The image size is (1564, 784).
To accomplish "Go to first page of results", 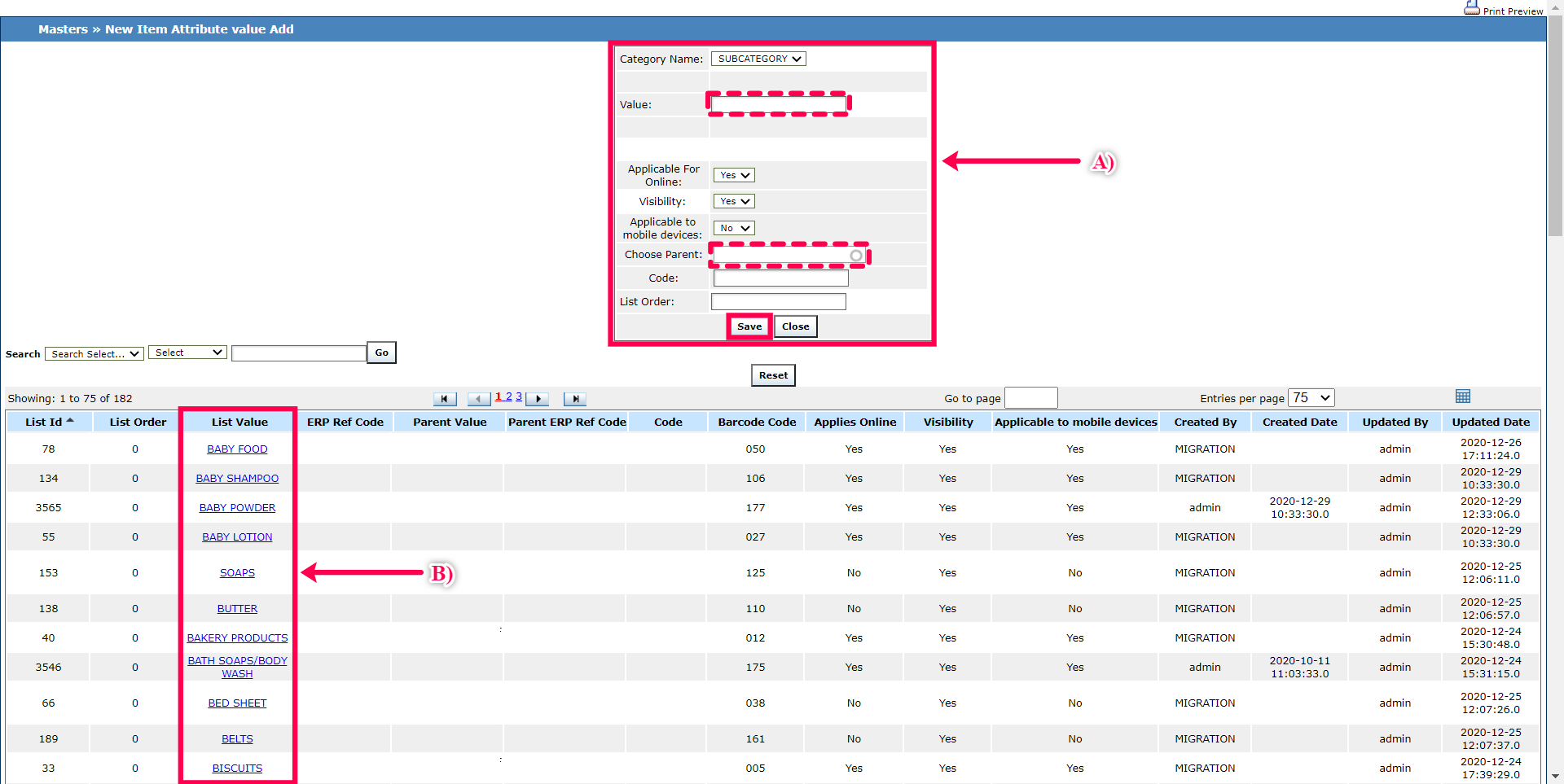I will coord(445,399).
